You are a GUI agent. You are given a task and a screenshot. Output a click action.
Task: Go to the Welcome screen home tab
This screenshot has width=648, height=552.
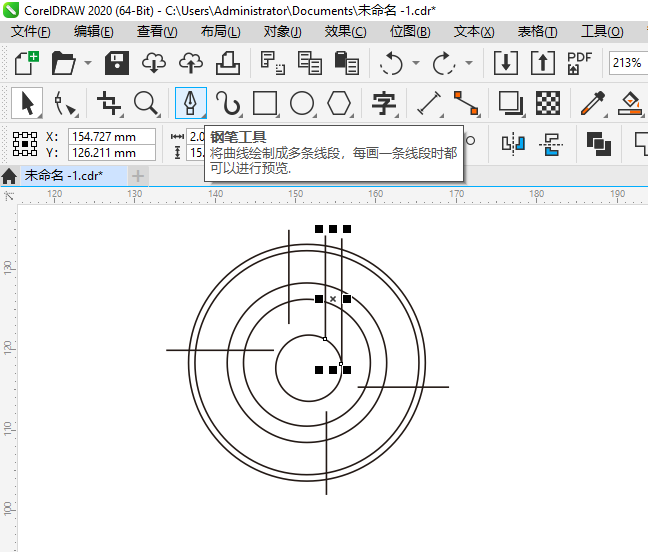click(x=9, y=176)
